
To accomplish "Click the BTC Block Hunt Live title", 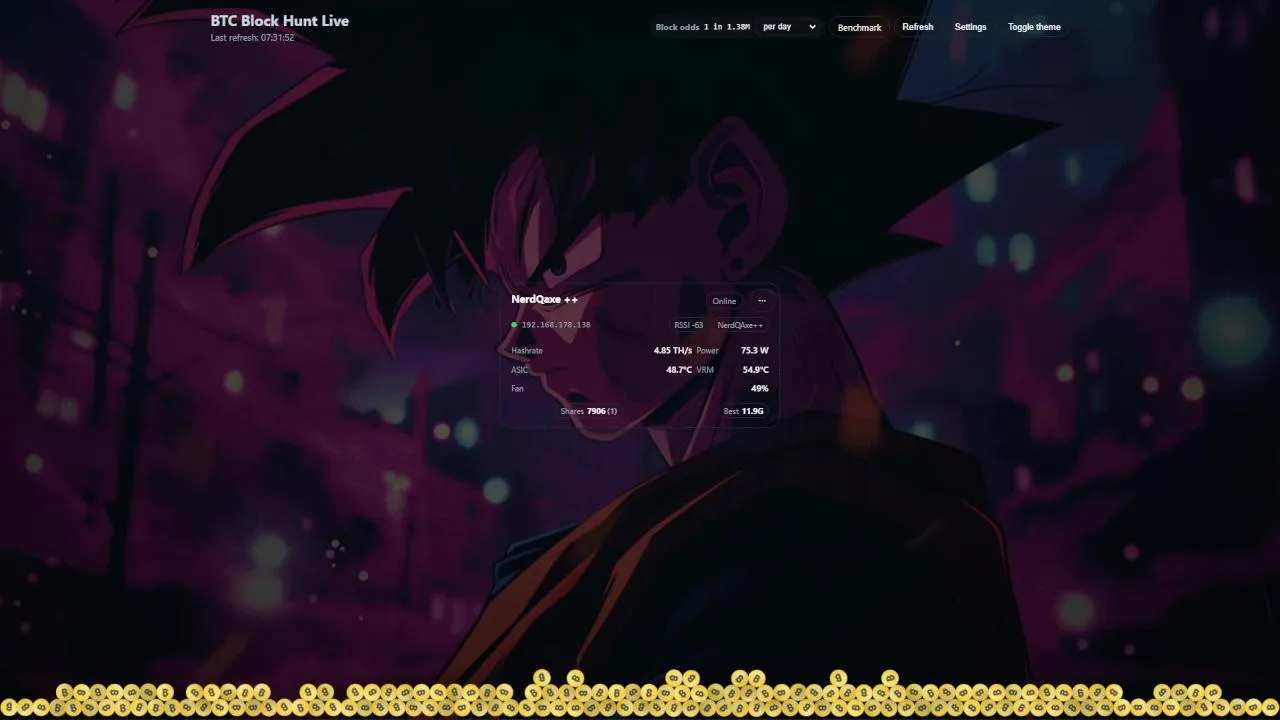I will (x=280, y=21).
